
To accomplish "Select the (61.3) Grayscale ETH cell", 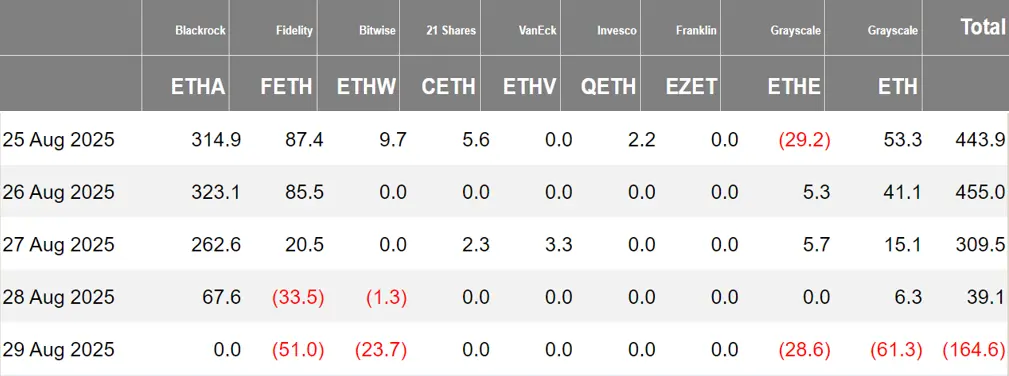I will (x=896, y=350).
